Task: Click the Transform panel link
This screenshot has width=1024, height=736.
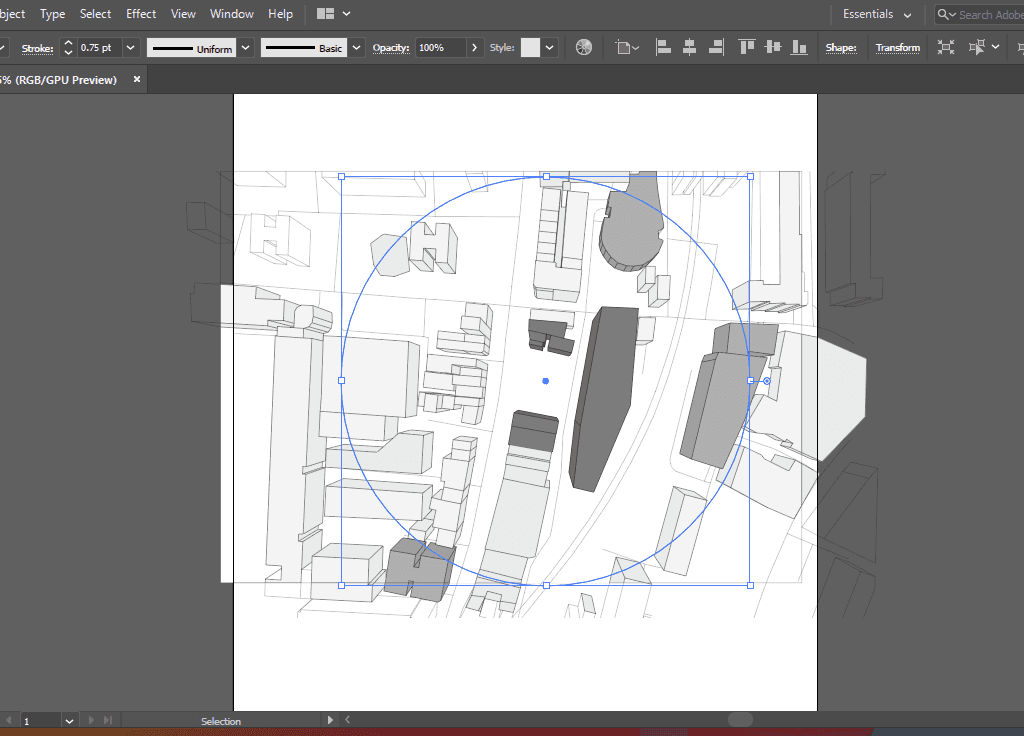Action: click(x=897, y=48)
